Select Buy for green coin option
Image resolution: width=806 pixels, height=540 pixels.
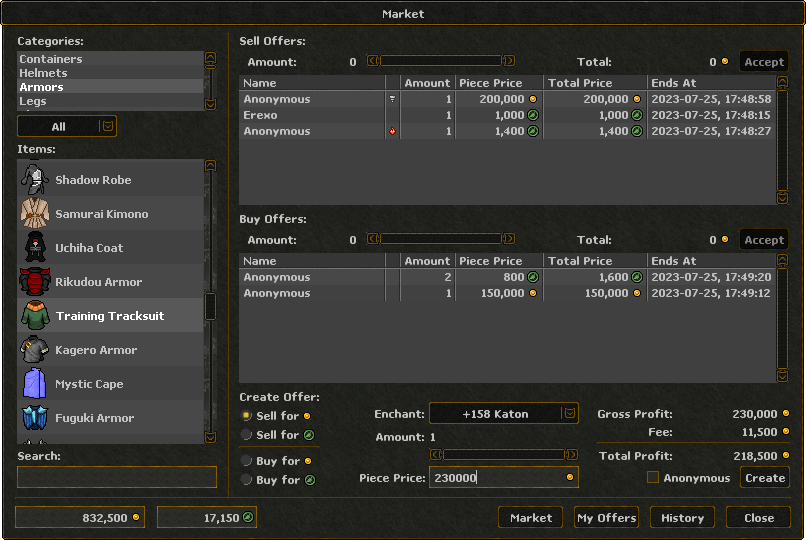tap(247, 480)
